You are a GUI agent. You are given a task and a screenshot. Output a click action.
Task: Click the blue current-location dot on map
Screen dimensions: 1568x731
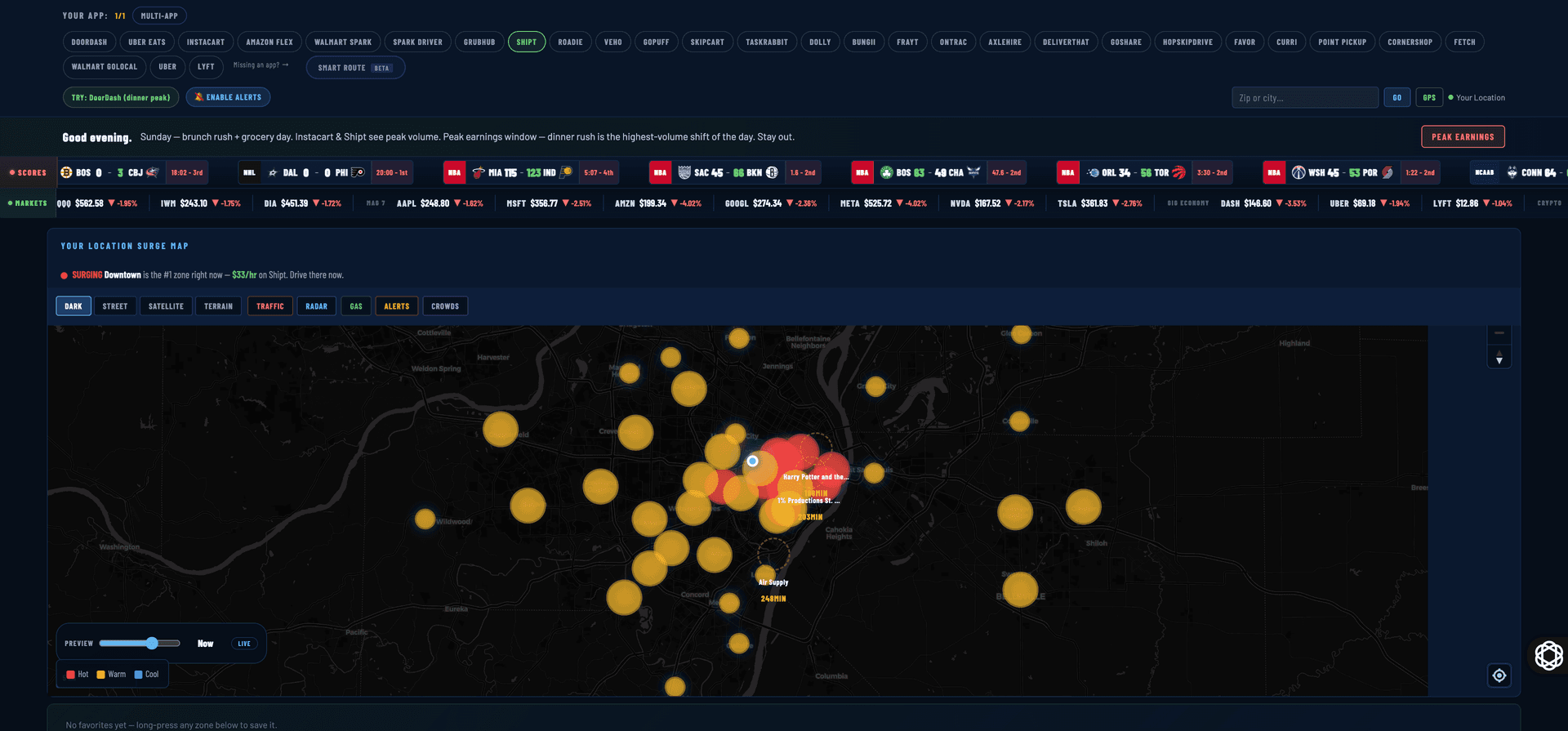click(x=752, y=461)
